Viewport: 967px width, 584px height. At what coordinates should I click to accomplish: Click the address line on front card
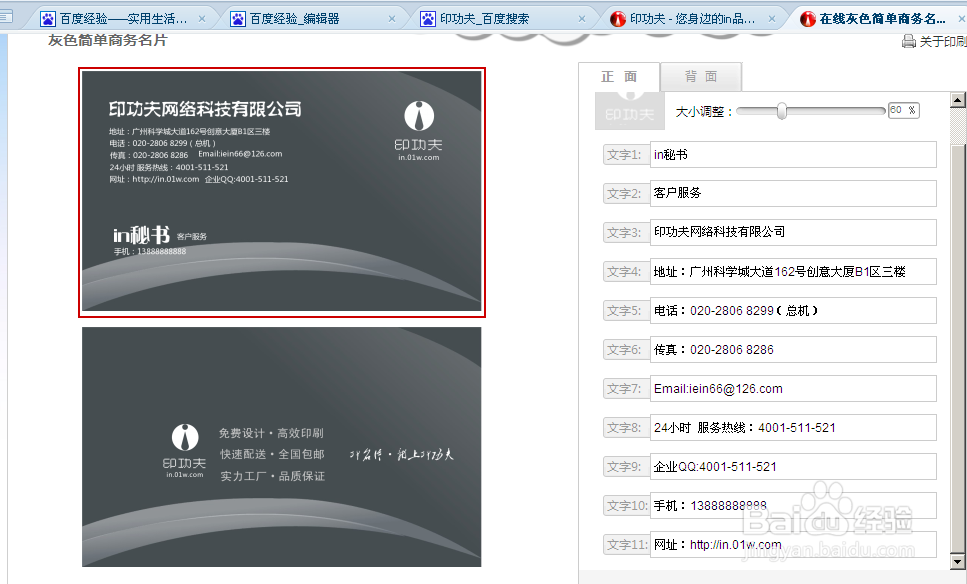coord(190,131)
